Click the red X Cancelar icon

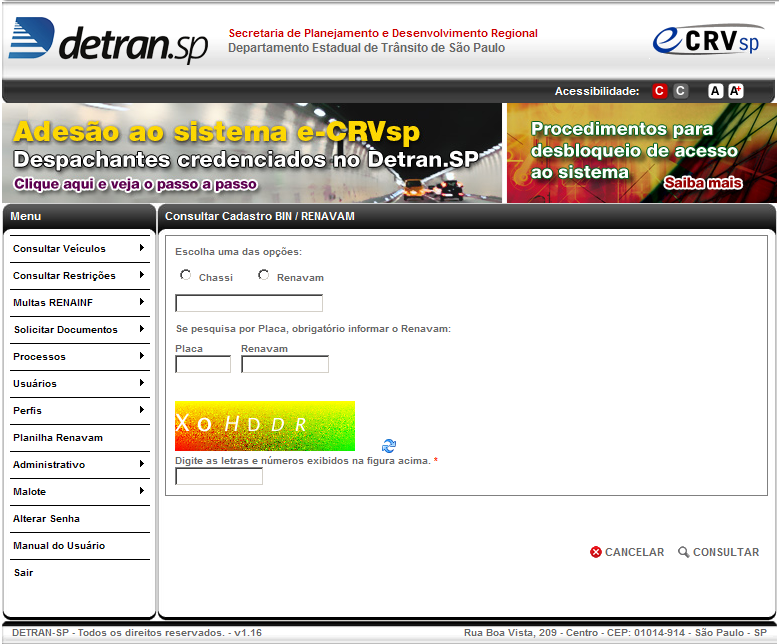596,552
